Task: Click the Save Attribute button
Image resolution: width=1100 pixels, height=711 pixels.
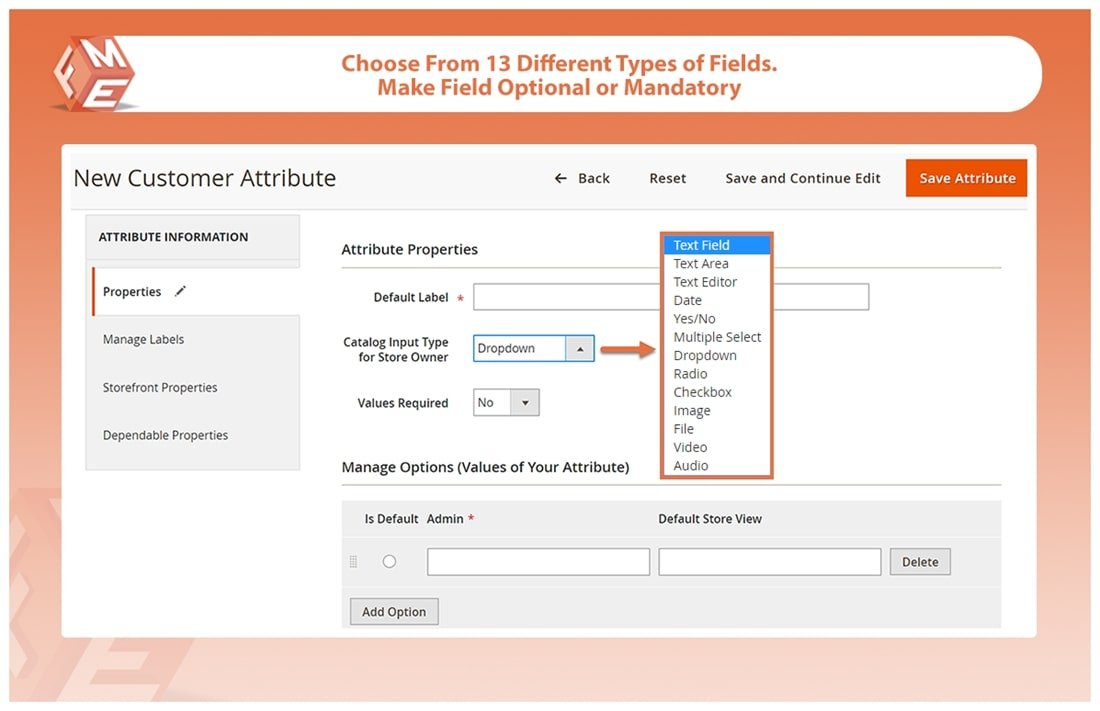Action: click(x=966, y=178)
